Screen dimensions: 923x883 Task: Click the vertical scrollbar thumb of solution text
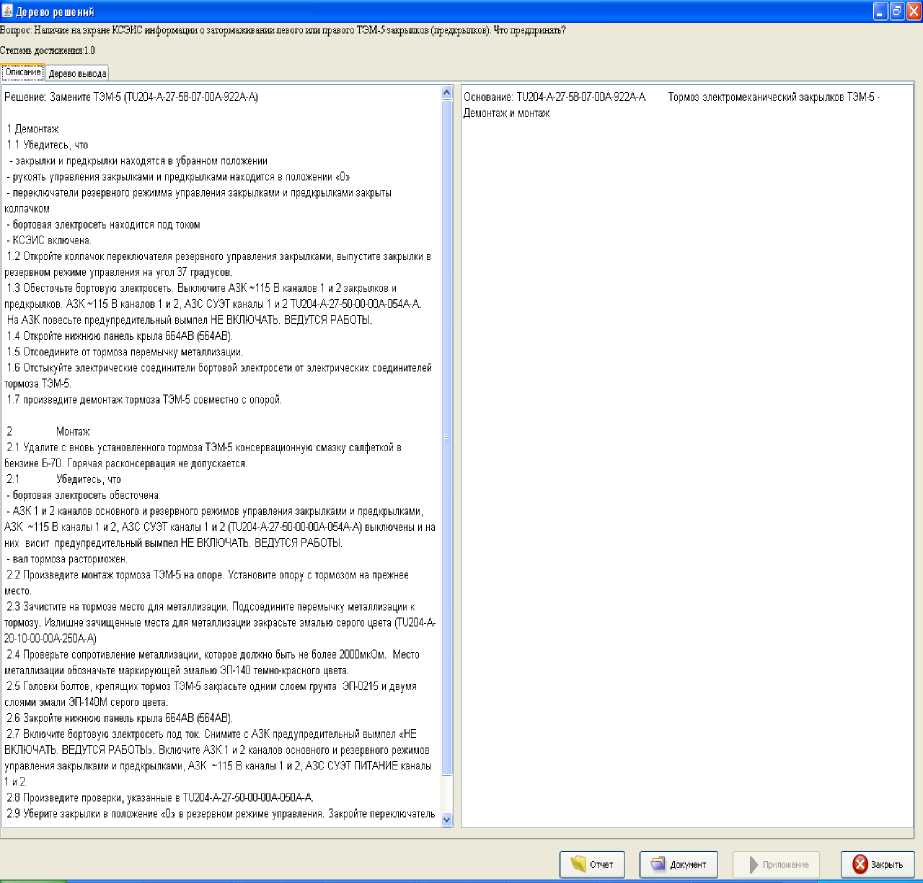pos(447,439)
